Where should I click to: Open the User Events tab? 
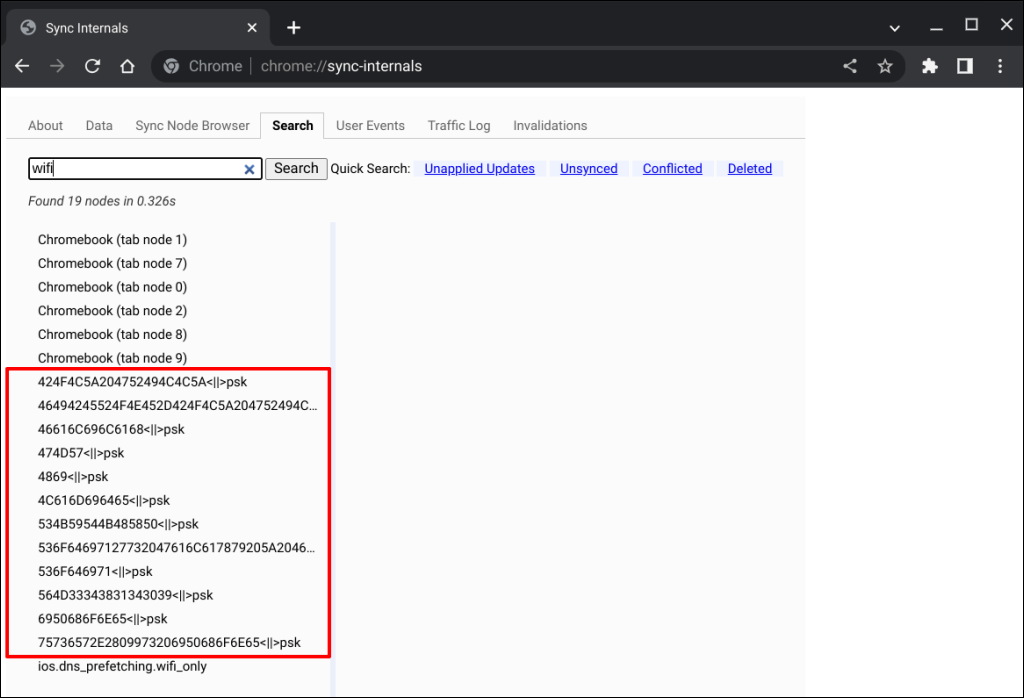[x=370, y=125]
